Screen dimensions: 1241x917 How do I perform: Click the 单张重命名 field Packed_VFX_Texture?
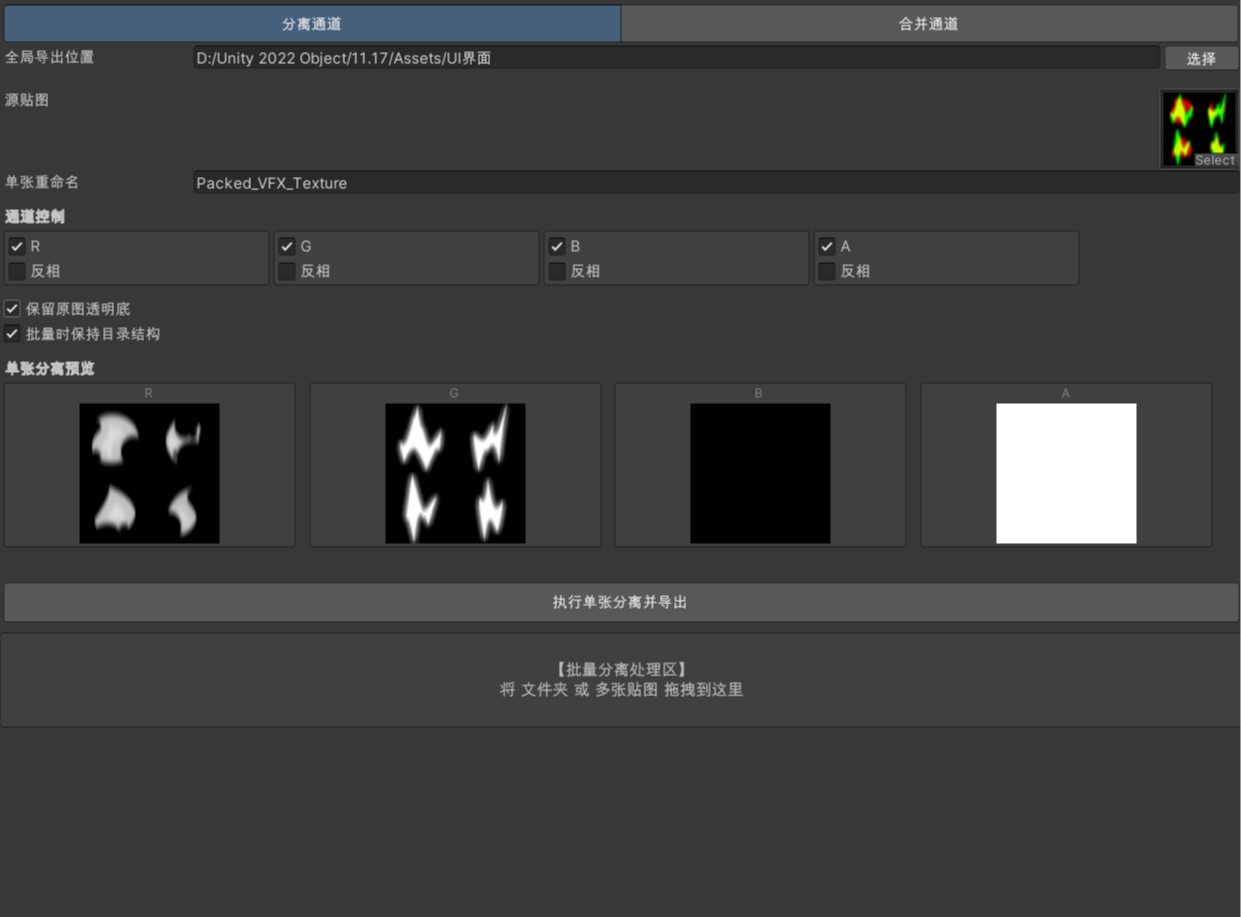pyautogui.click(x=715, y=183)
